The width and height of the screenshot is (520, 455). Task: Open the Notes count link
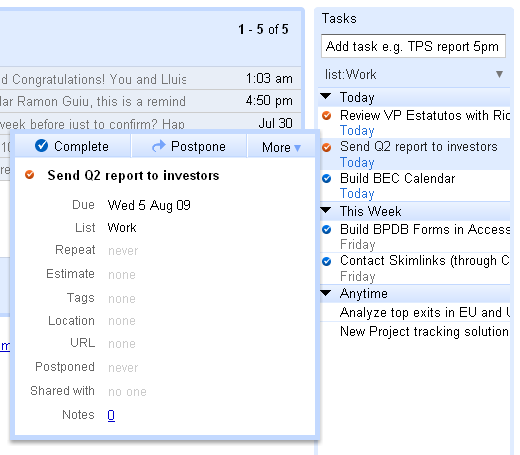111,415
